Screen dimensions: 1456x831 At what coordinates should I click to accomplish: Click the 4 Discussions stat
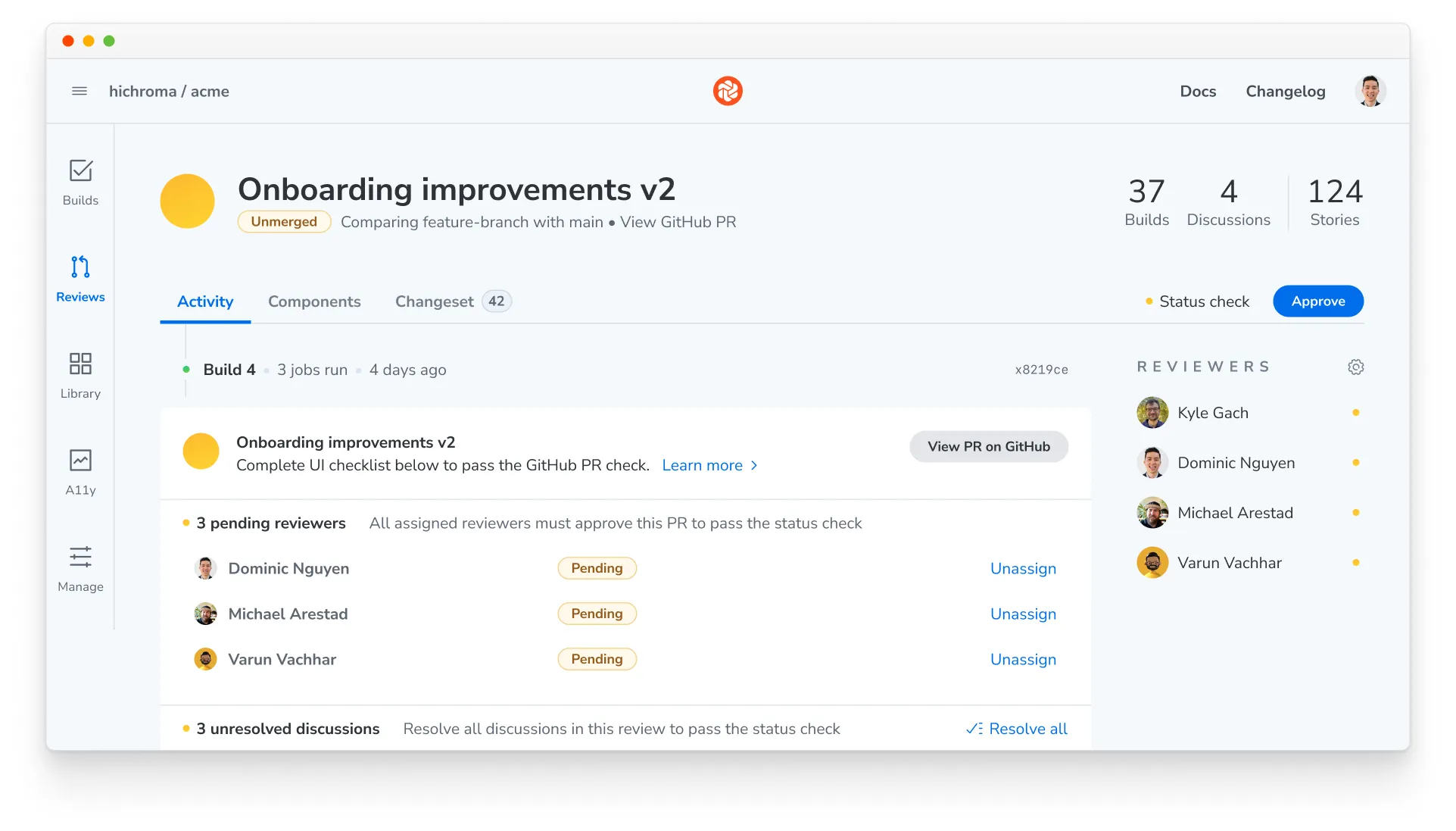[1228, 202]
